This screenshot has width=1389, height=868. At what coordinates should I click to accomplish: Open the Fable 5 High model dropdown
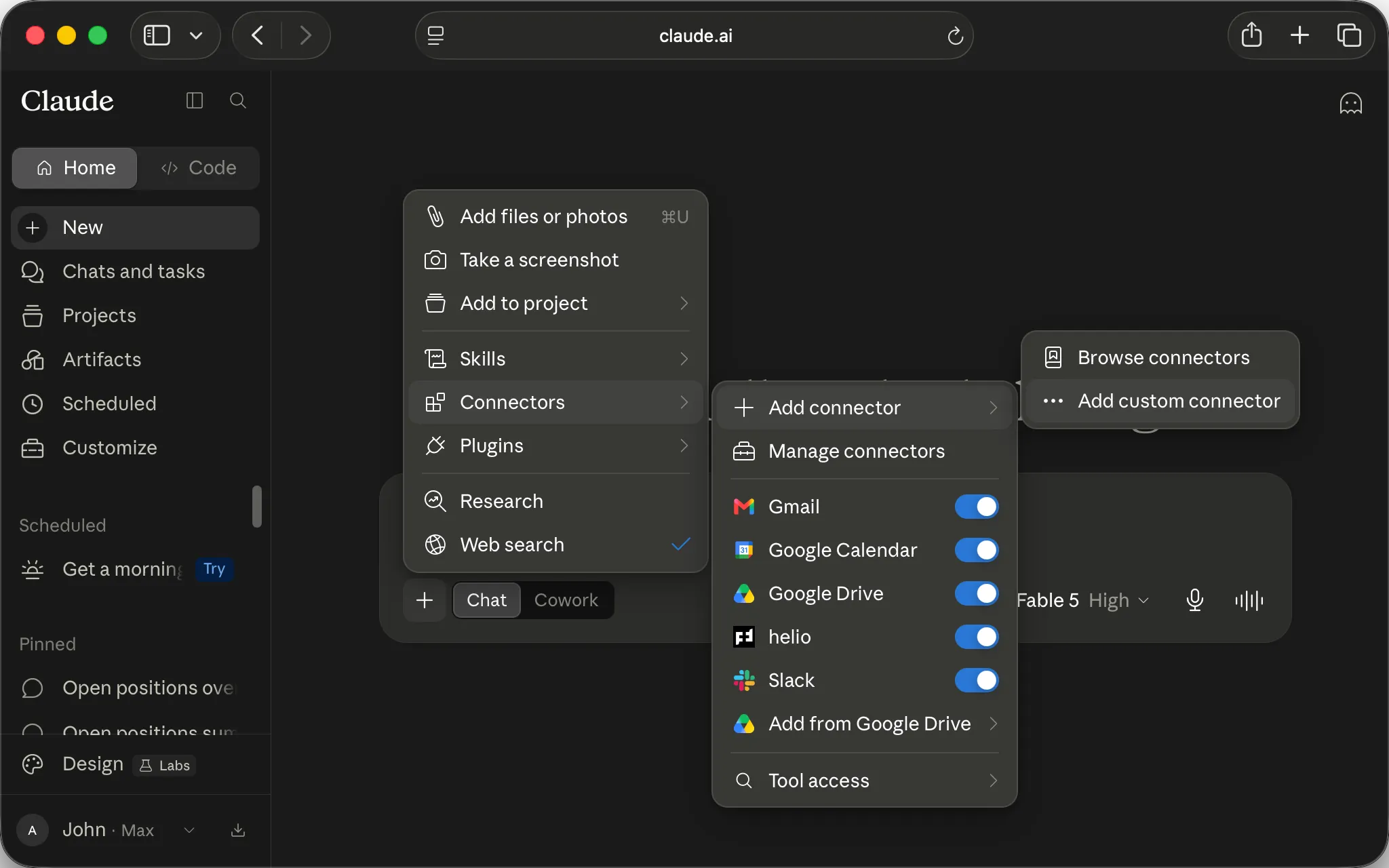point(1082,600)
